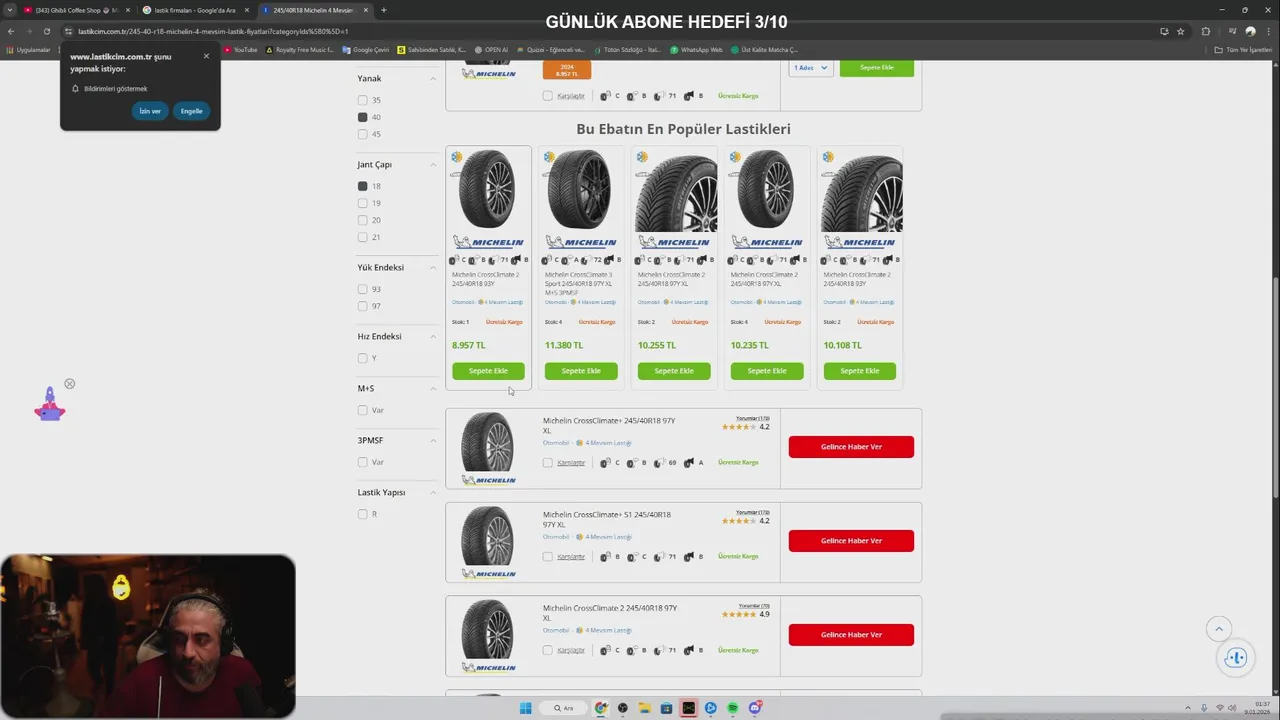Open Michelin CrossClimate+ S1 product title
Image resolution: width=1280 pixels, height=720 pixels.
[x=607, y=519]
